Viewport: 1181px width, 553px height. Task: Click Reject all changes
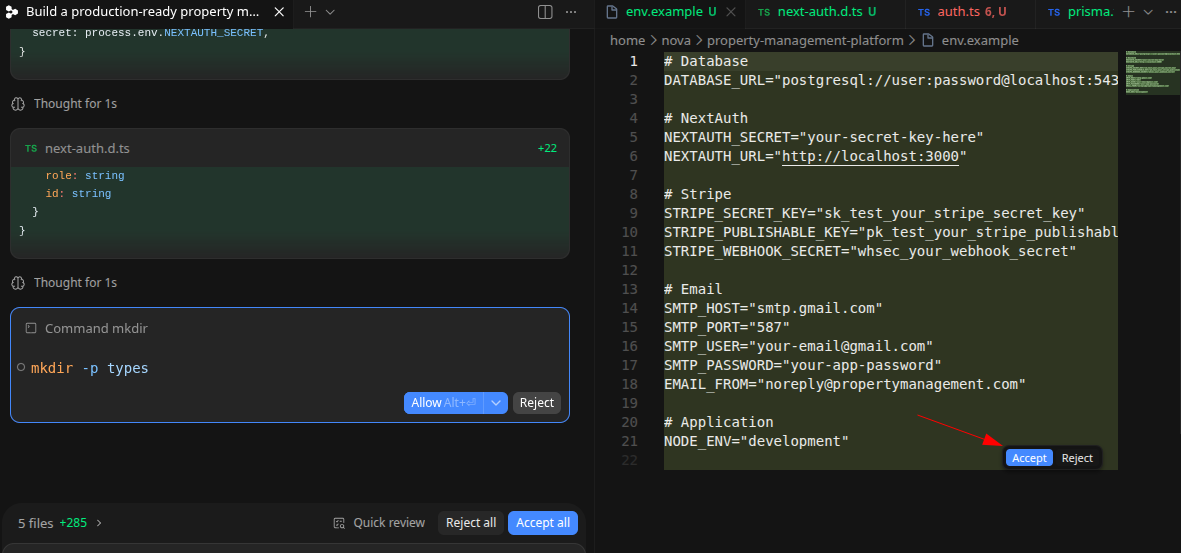click(471, 523)
